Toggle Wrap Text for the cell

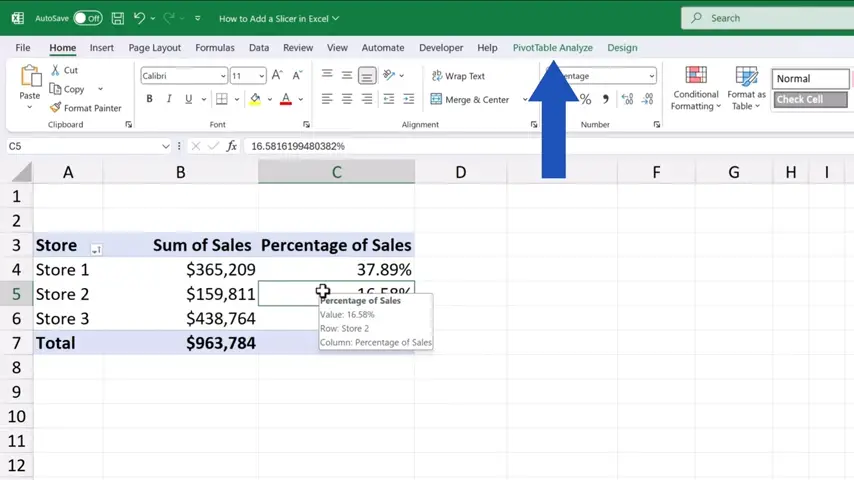click(458, 76)
